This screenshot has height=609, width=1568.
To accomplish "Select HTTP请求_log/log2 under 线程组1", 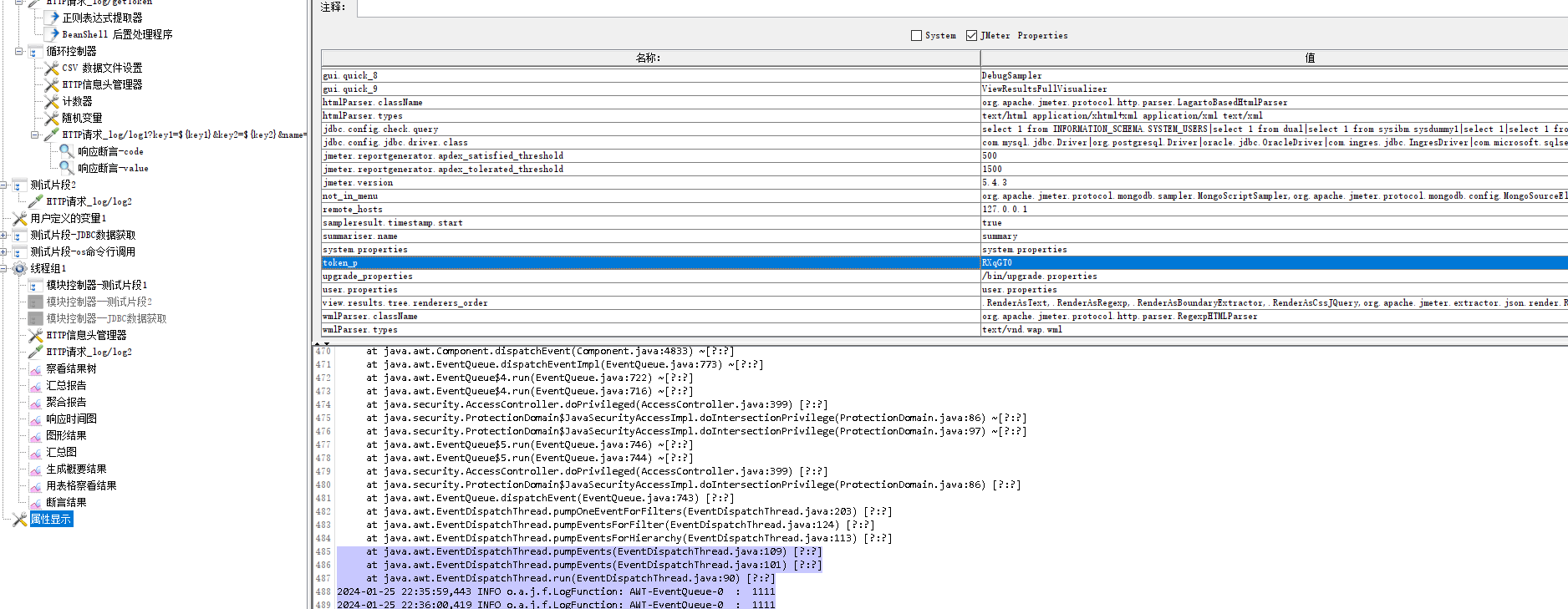I will click(89, 352).
